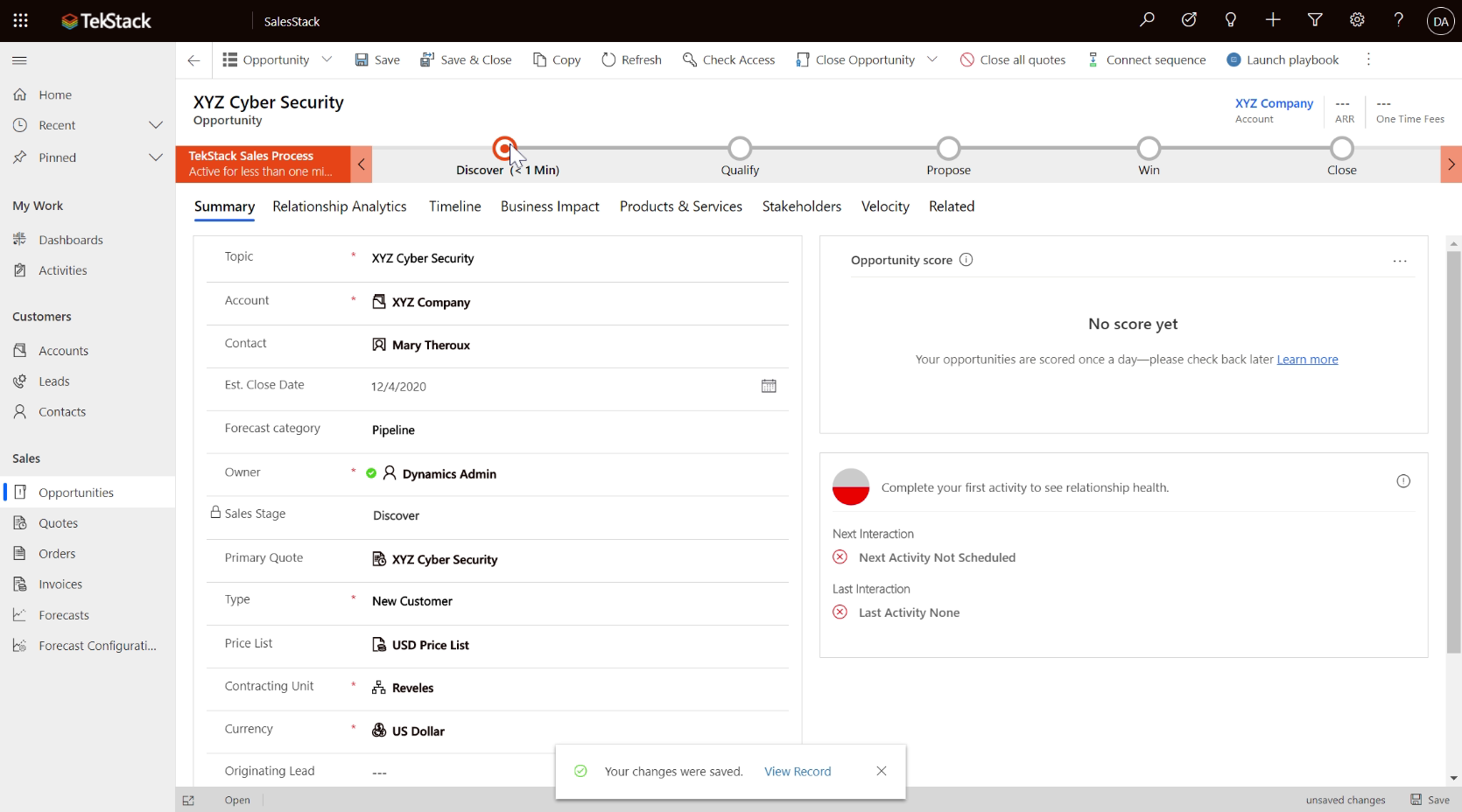Switch to the Summary tab
Viewport: 1462px width, 812px height.
point(224,206)
